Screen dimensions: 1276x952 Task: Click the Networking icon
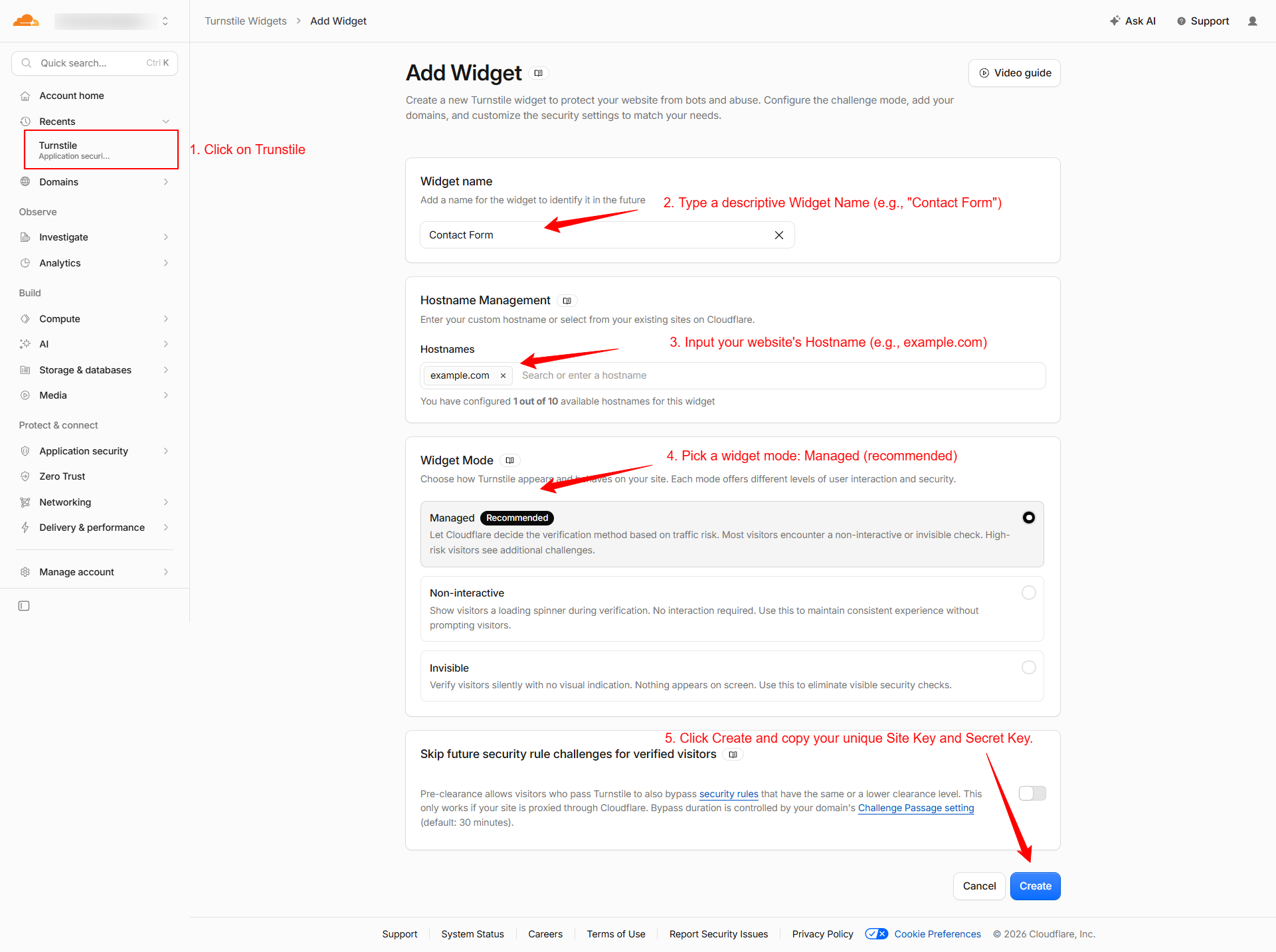point(25,502)
